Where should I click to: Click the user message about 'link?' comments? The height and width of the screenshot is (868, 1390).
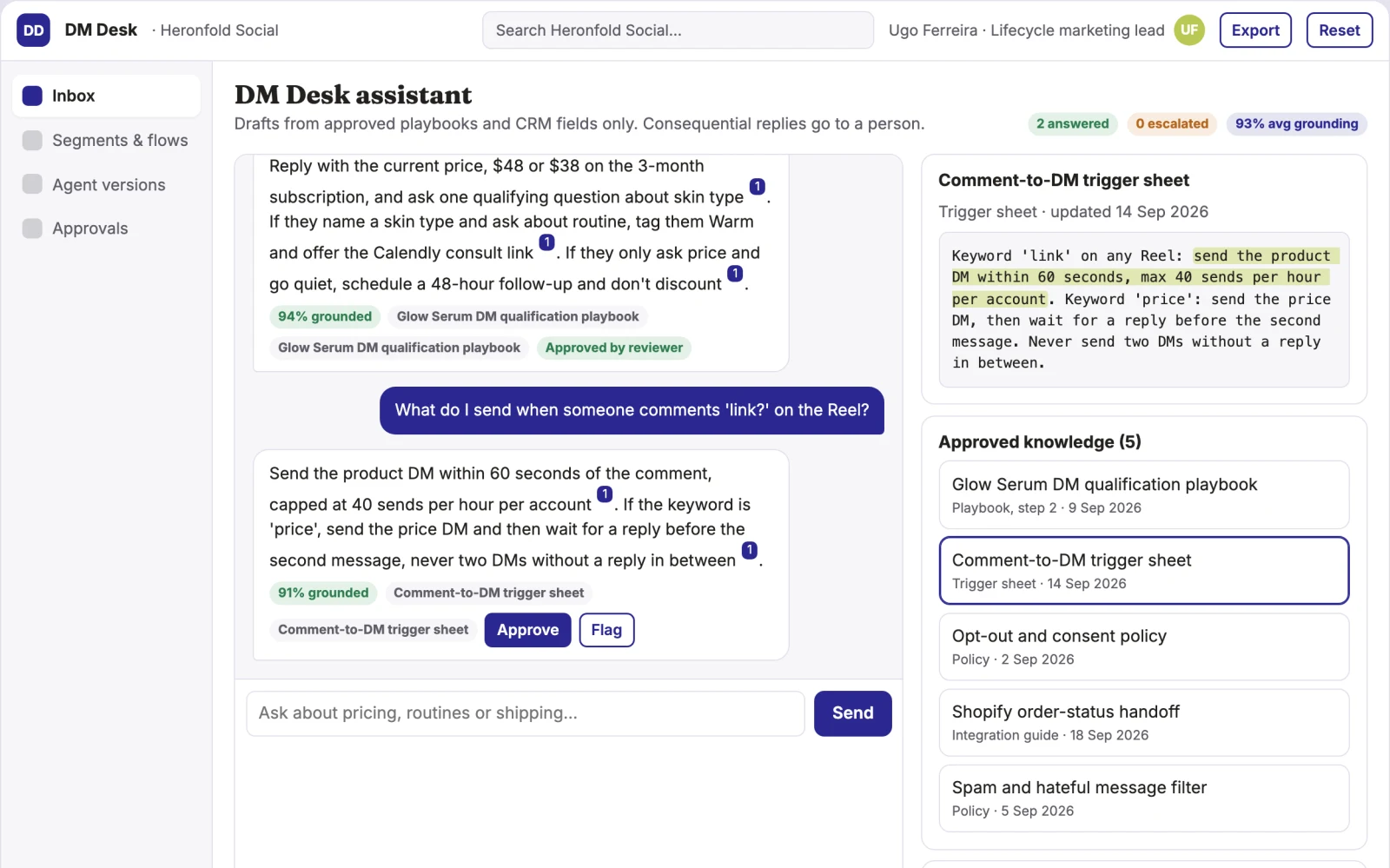pos(632,410)
